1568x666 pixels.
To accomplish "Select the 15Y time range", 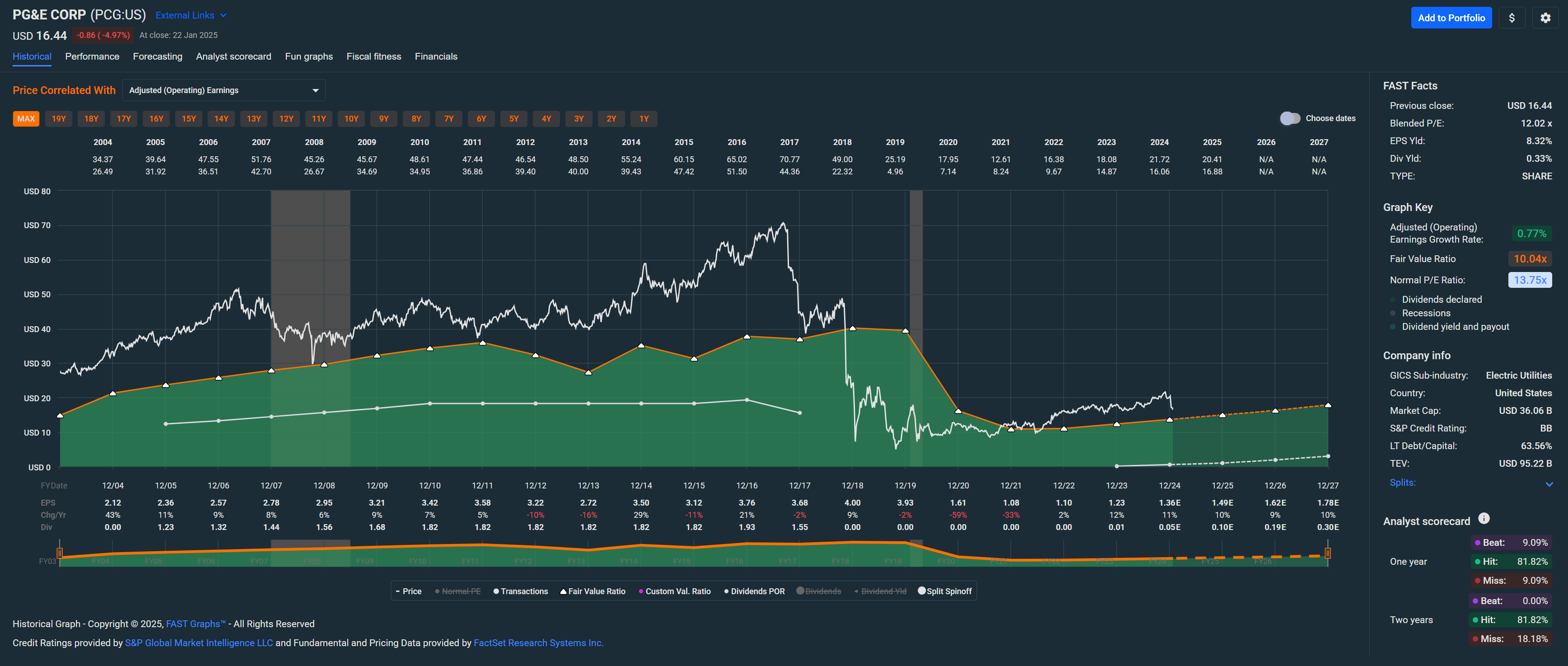I will (x=189, y=119).
